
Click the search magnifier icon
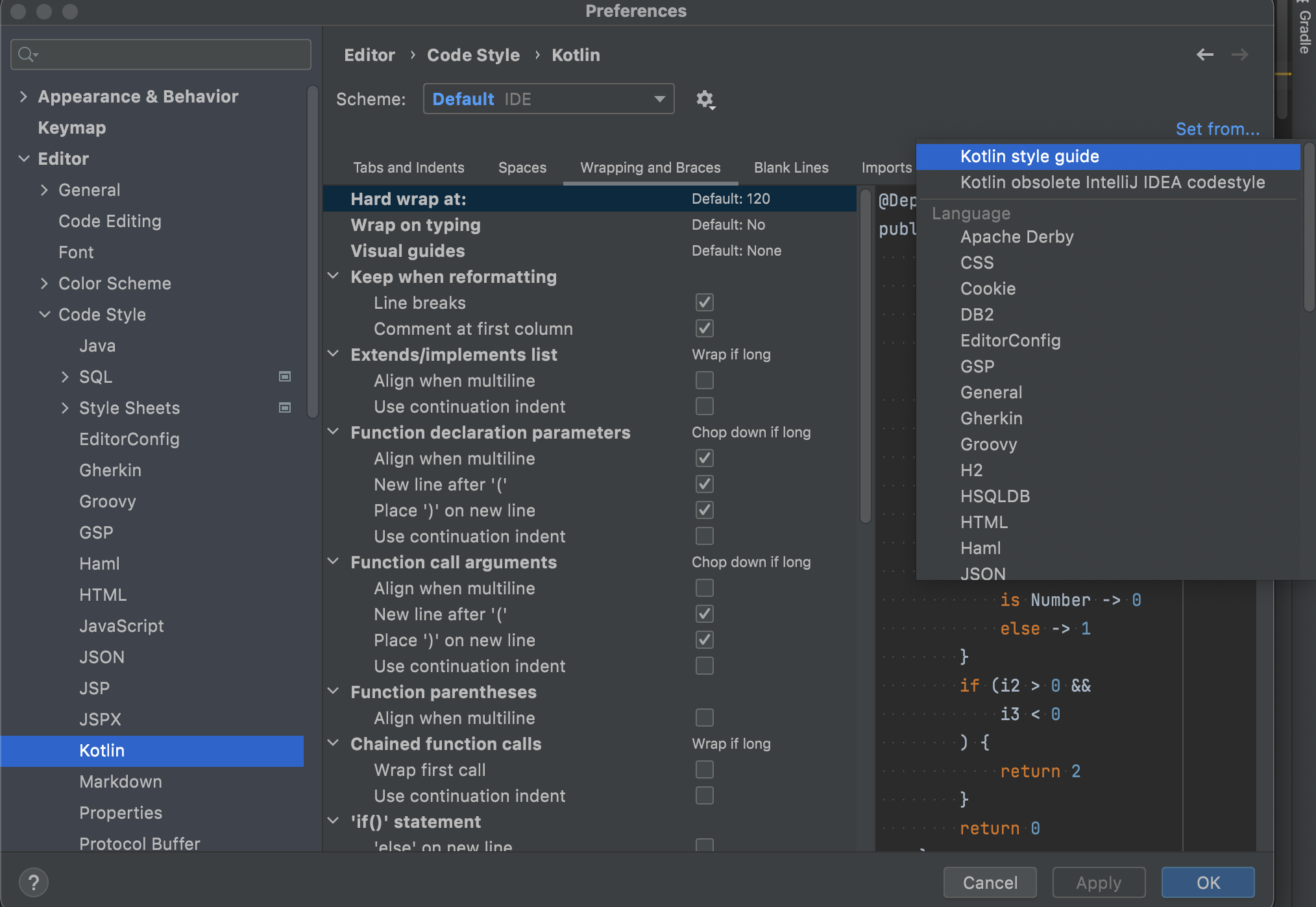tap(27, 54)
